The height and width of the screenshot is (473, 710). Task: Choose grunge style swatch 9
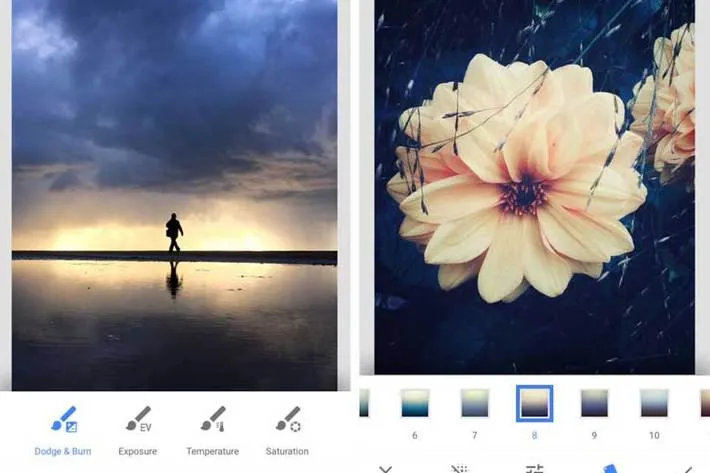point(594,403)
